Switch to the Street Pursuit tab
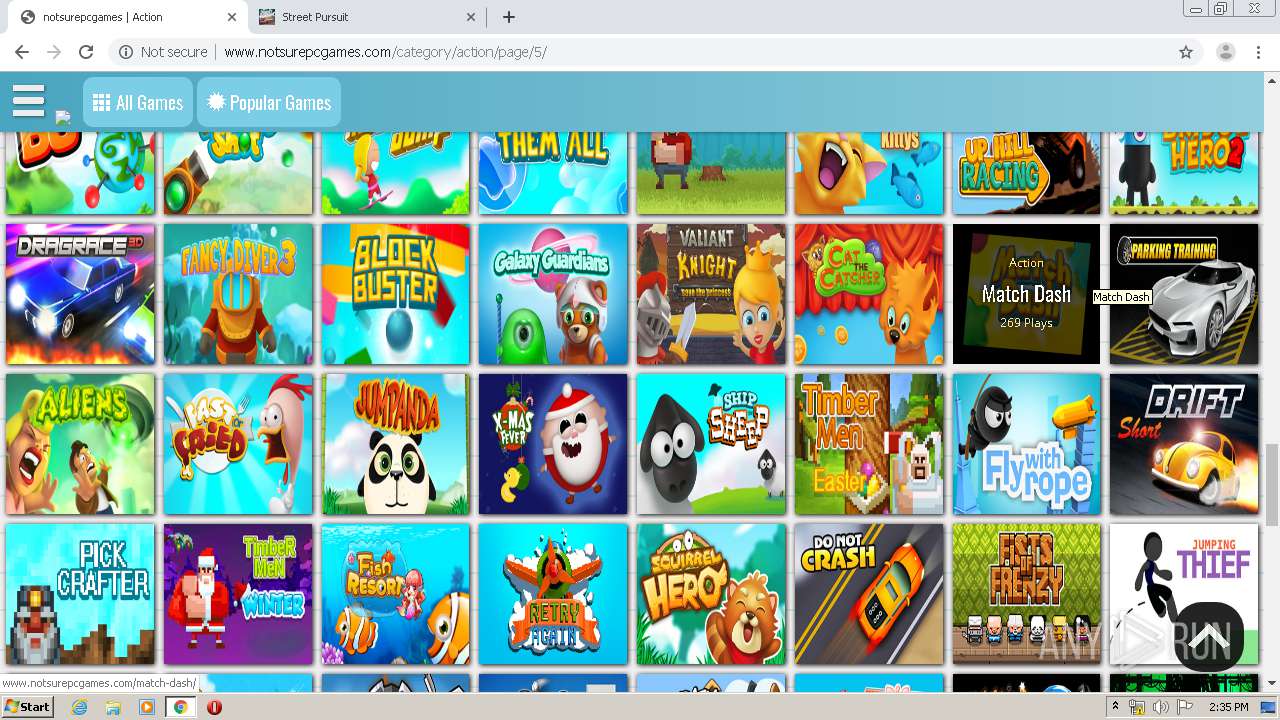Screen dimensions: 1280x720 coord(365,17)
